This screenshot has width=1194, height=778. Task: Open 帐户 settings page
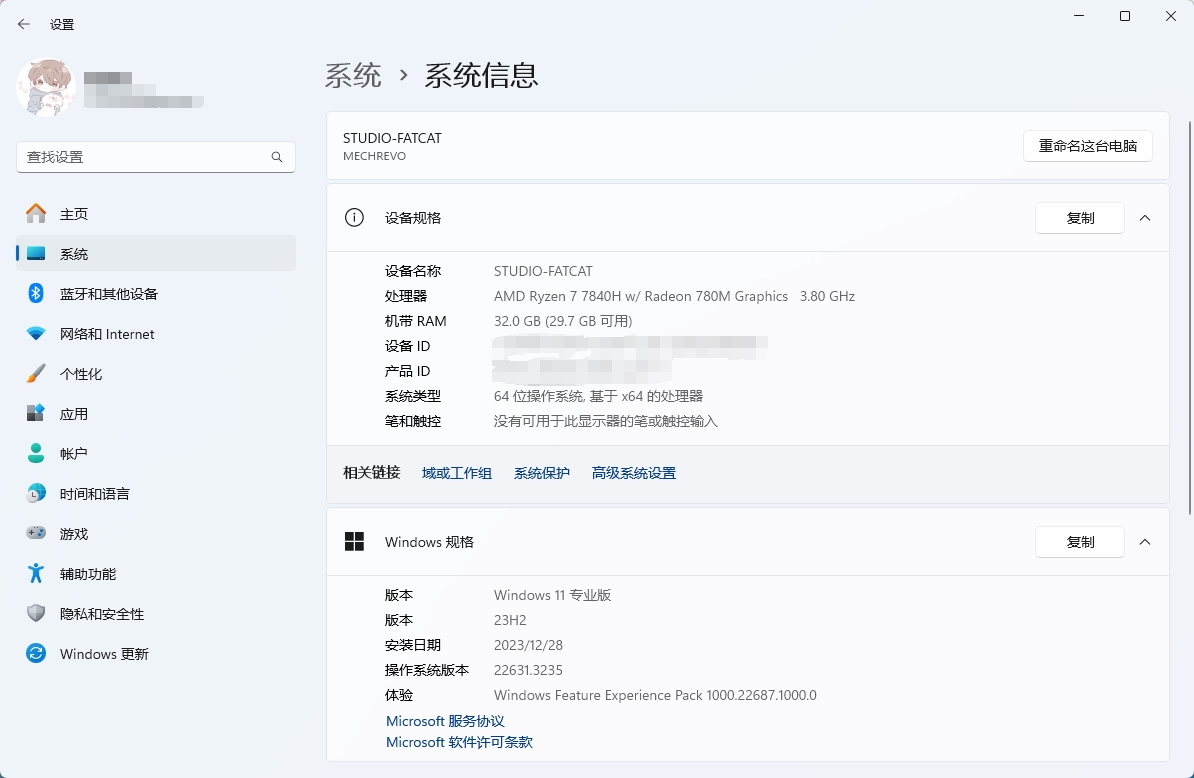coord(155,454)
